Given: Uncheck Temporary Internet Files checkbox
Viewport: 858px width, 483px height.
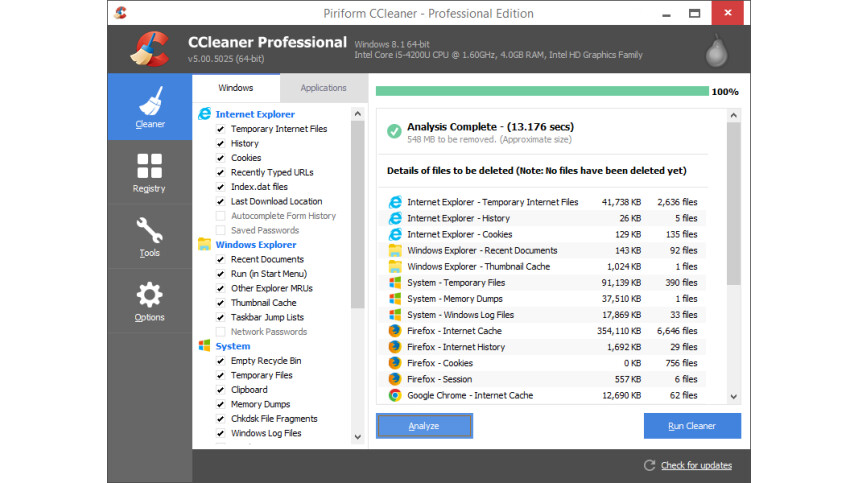Looking at the screenshot, I should [221, 129].
